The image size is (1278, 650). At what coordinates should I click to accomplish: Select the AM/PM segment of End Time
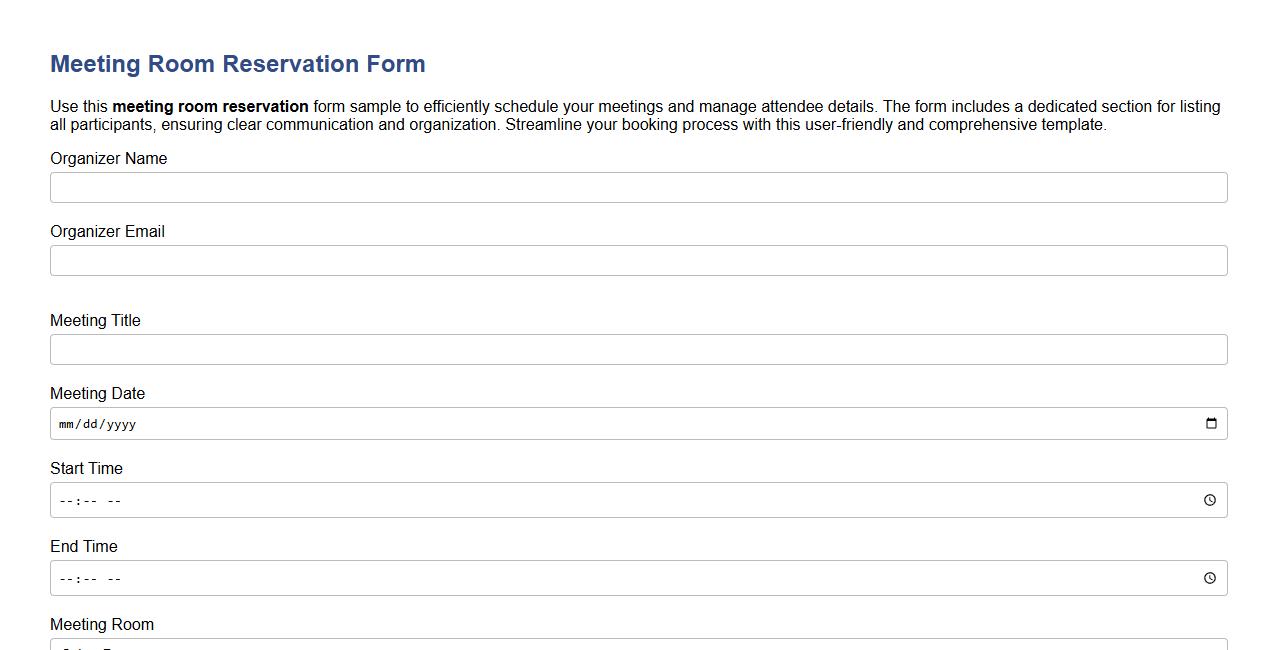[x=113, y=578]
